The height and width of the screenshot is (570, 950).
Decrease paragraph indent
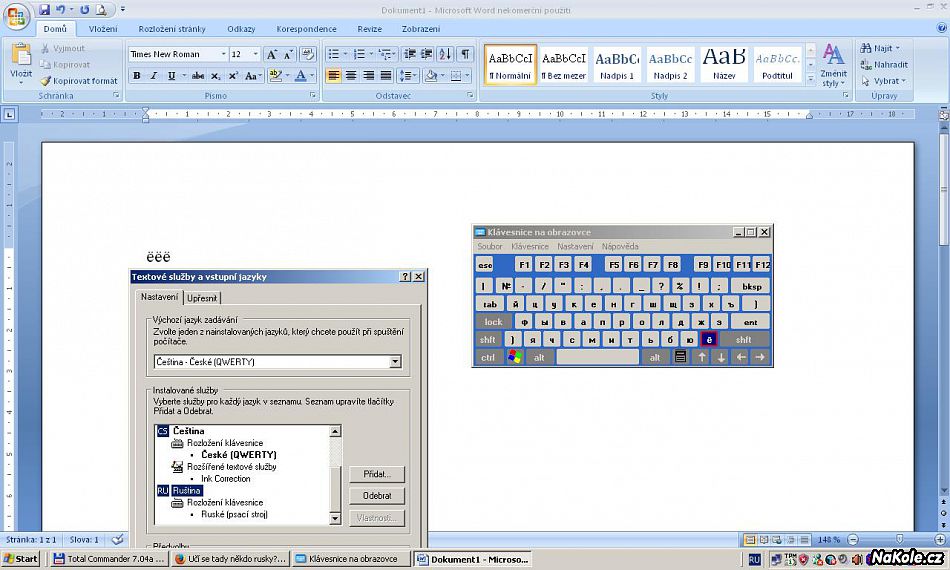pyautogui.click(x=410, y=54)
